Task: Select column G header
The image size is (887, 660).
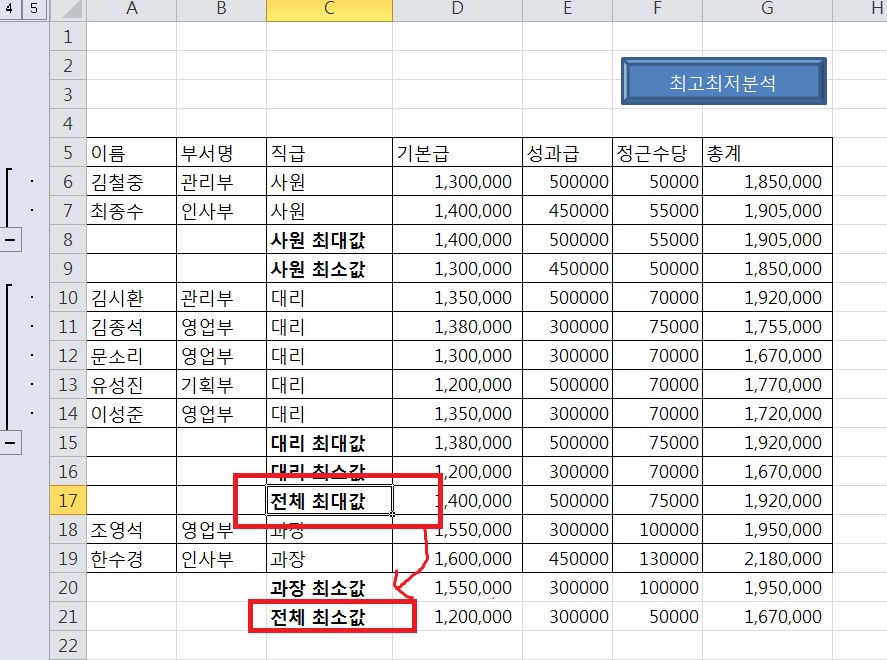Action: [x=767, y=10]
